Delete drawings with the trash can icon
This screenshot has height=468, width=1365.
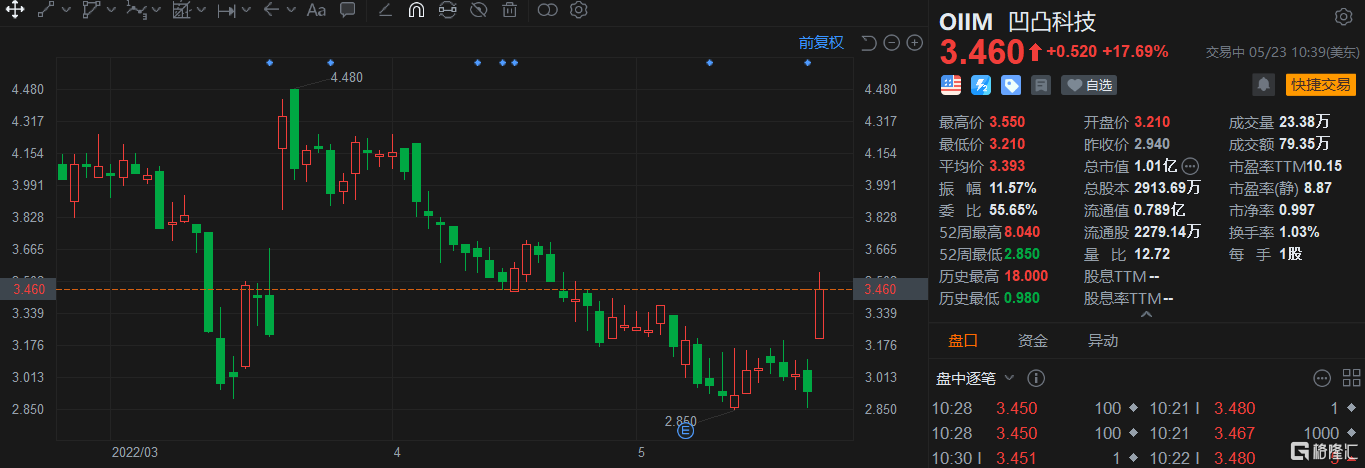point(509,11)
